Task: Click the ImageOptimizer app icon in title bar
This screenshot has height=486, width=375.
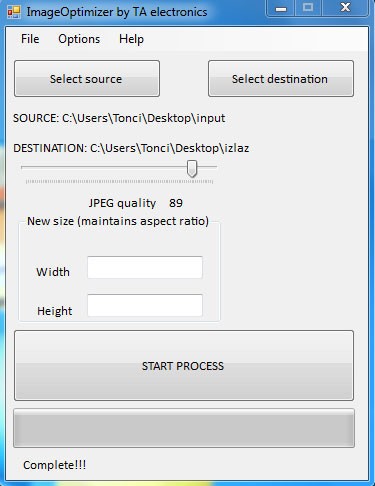Action: pyautogui.click(x=14, y=12)
